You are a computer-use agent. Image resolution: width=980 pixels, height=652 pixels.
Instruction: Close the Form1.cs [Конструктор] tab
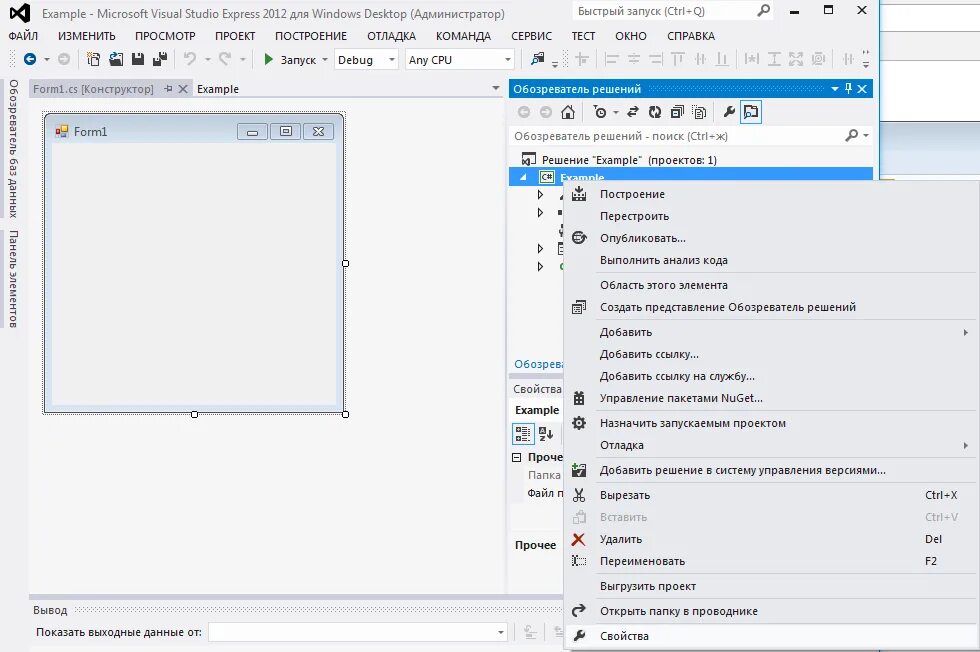coord(182,89)
